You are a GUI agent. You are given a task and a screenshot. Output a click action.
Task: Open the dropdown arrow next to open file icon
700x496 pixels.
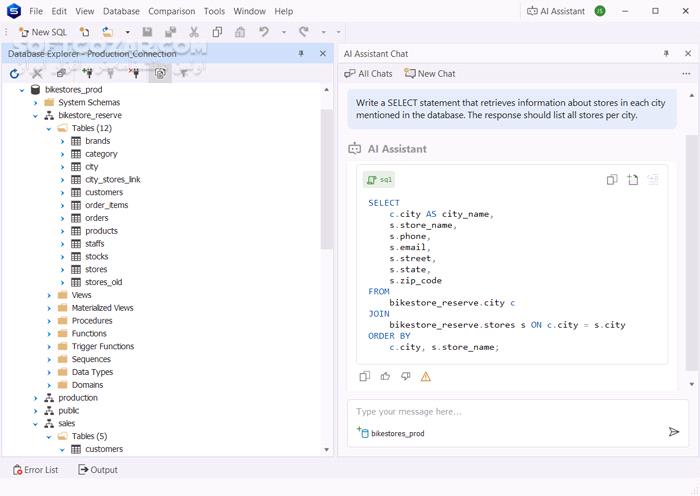point(127,32)
